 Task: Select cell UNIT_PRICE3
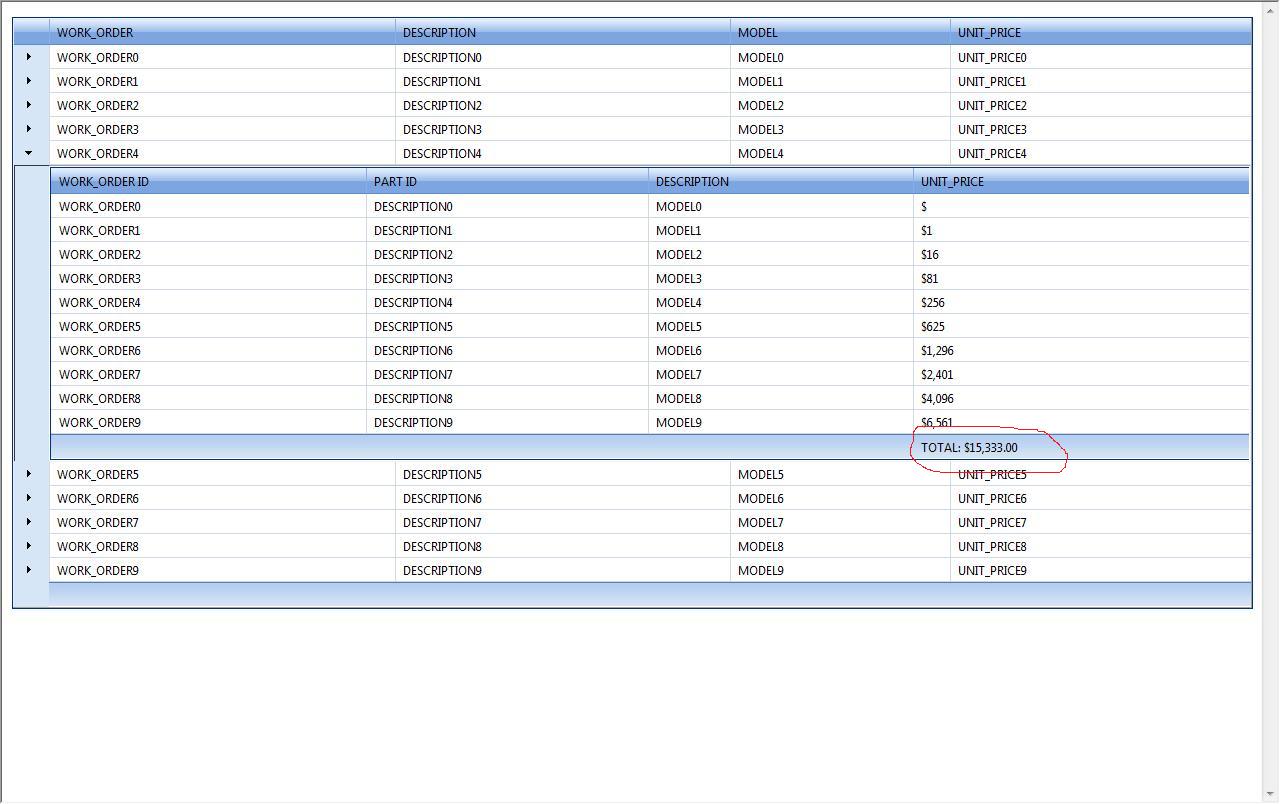point(1101,129)
